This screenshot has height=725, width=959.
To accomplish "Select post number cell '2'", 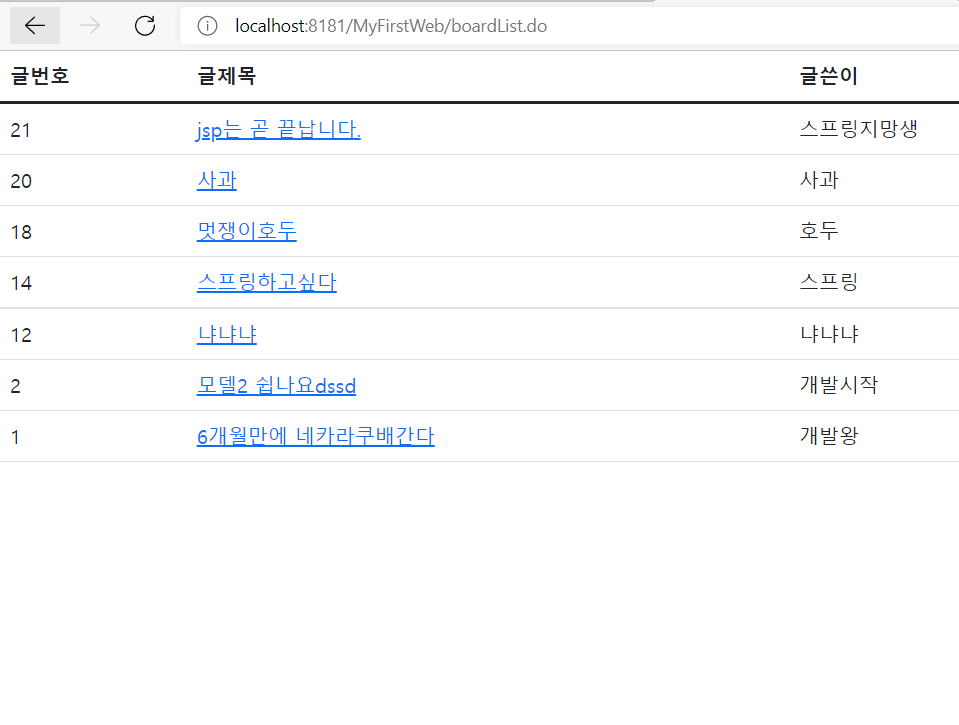I will pos(15,386).
